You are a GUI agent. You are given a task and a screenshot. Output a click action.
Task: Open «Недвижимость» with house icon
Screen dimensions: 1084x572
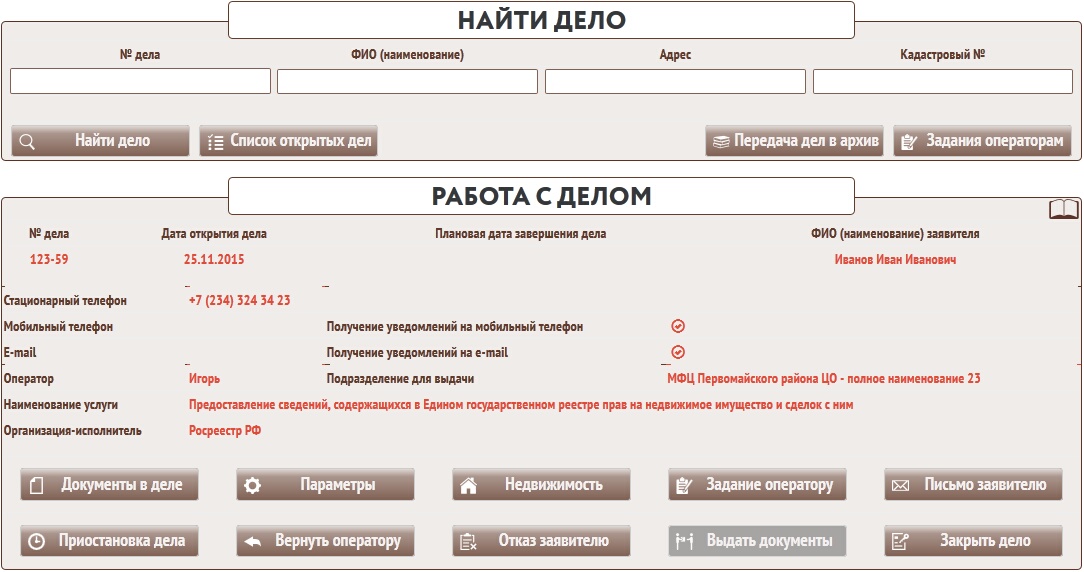tap(541, 485)
